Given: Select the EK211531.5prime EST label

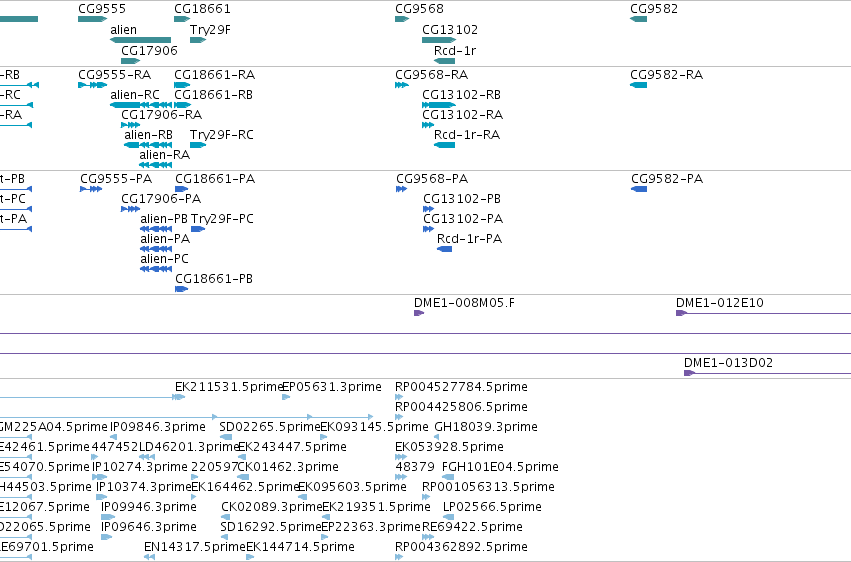Looking at the screenshot, I should (229, 387).
